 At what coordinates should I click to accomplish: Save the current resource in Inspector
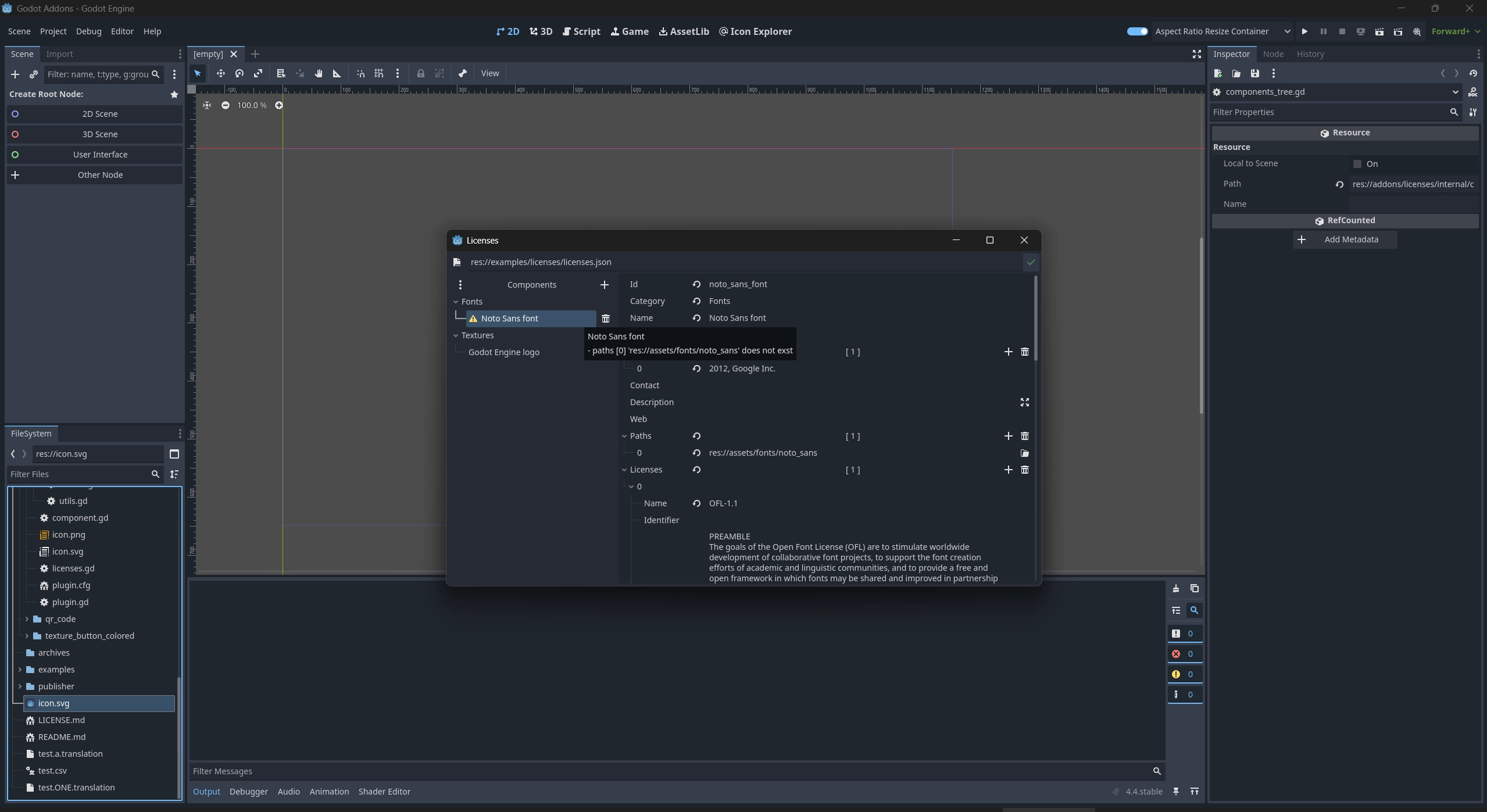(1255, 73)
